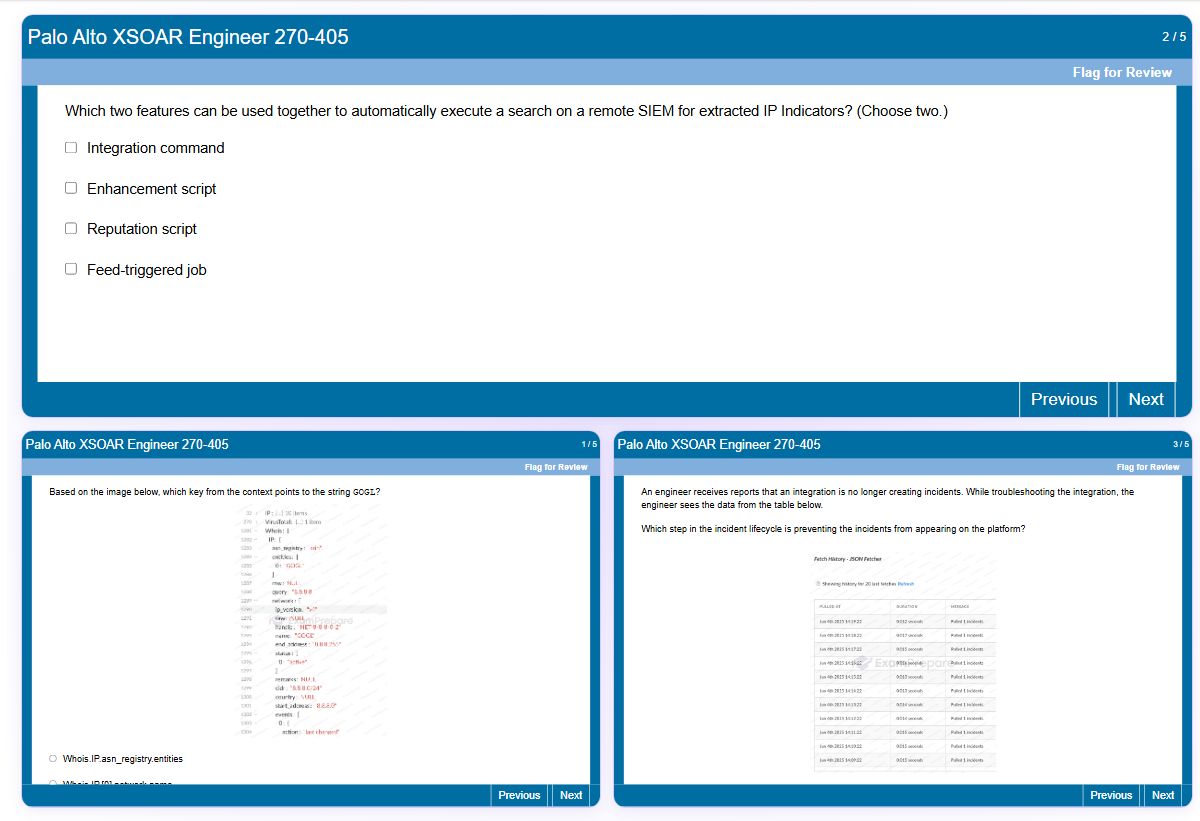Screen dimensions: 1200x821
Task: Click the 'An engineer receives reports' paragraph
Action: coord(888,498)
